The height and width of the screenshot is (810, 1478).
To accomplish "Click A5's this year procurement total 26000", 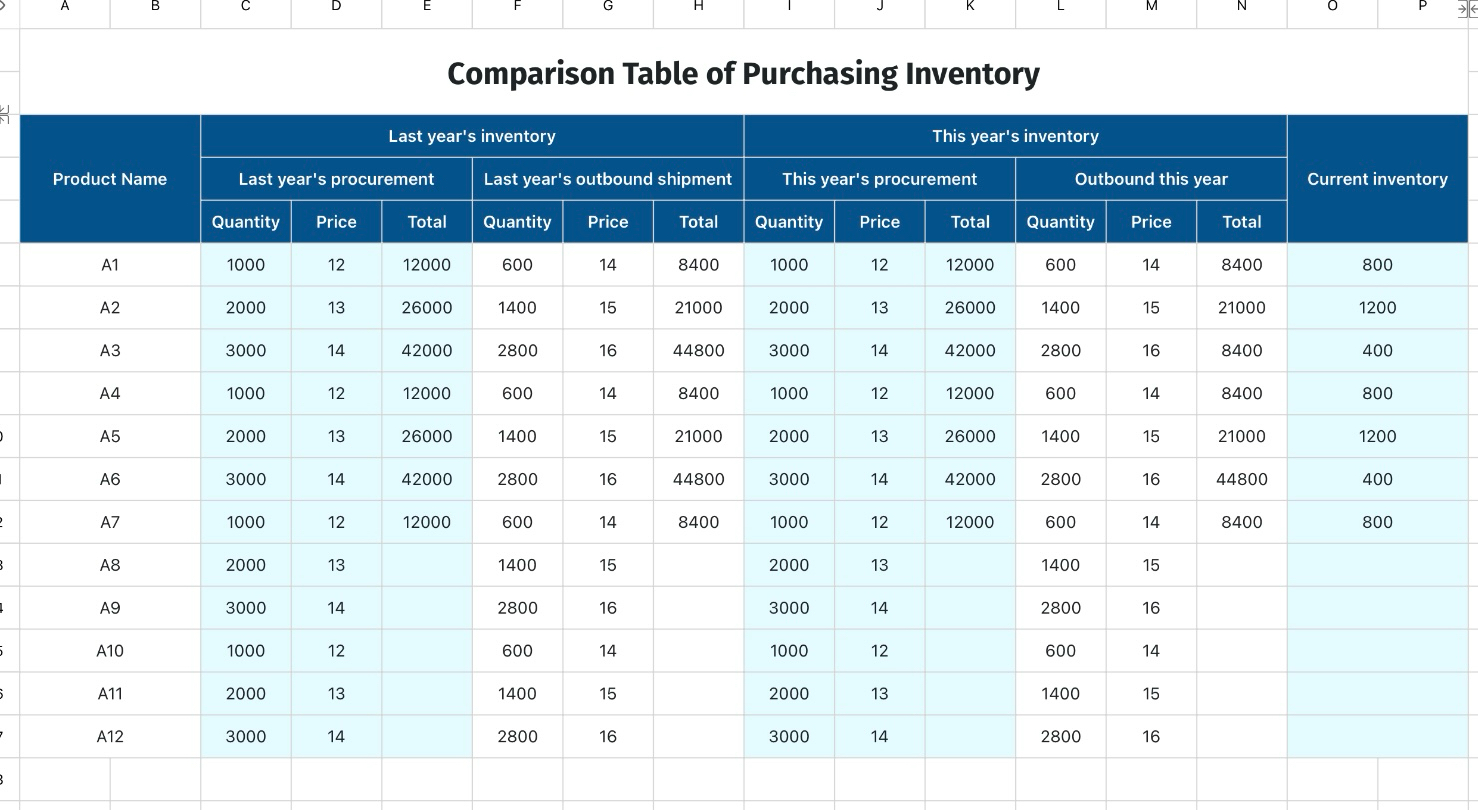I will [x=970, y=437].
